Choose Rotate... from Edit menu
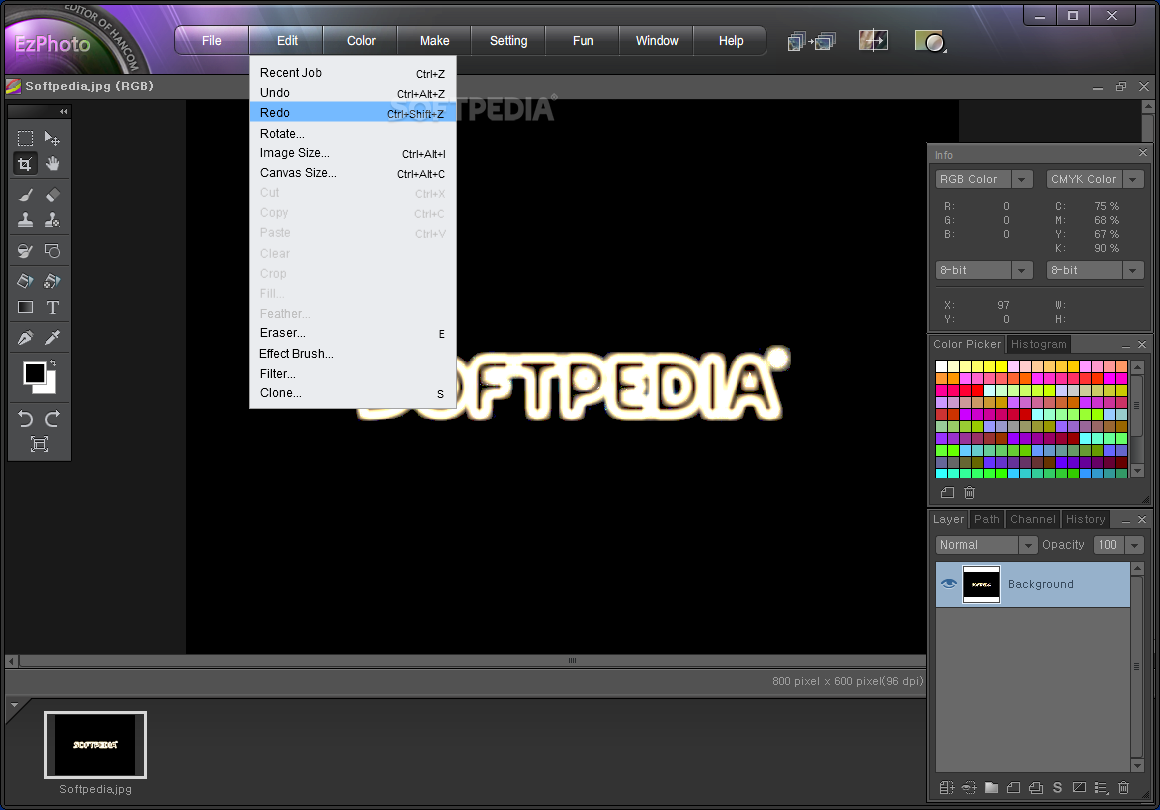Screen dimensions: 1160x810 [353, 134]
